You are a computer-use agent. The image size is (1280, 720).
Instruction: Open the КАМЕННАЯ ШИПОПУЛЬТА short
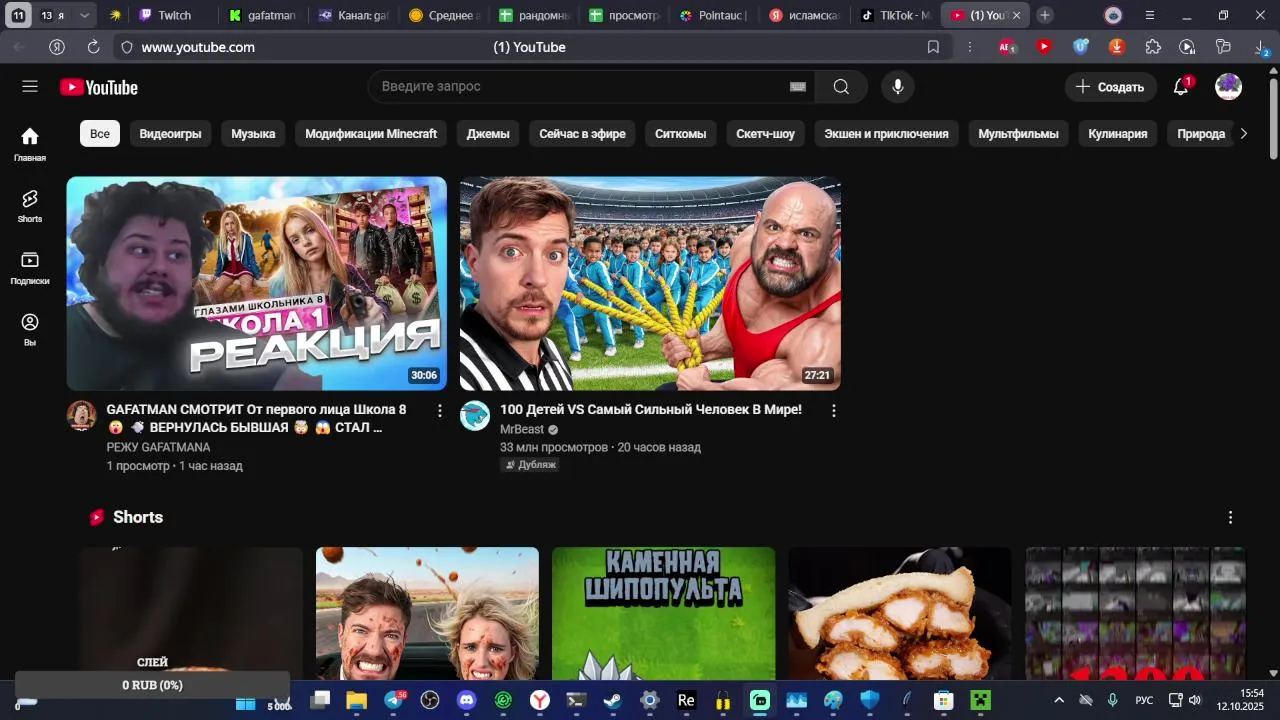[663, 614]
